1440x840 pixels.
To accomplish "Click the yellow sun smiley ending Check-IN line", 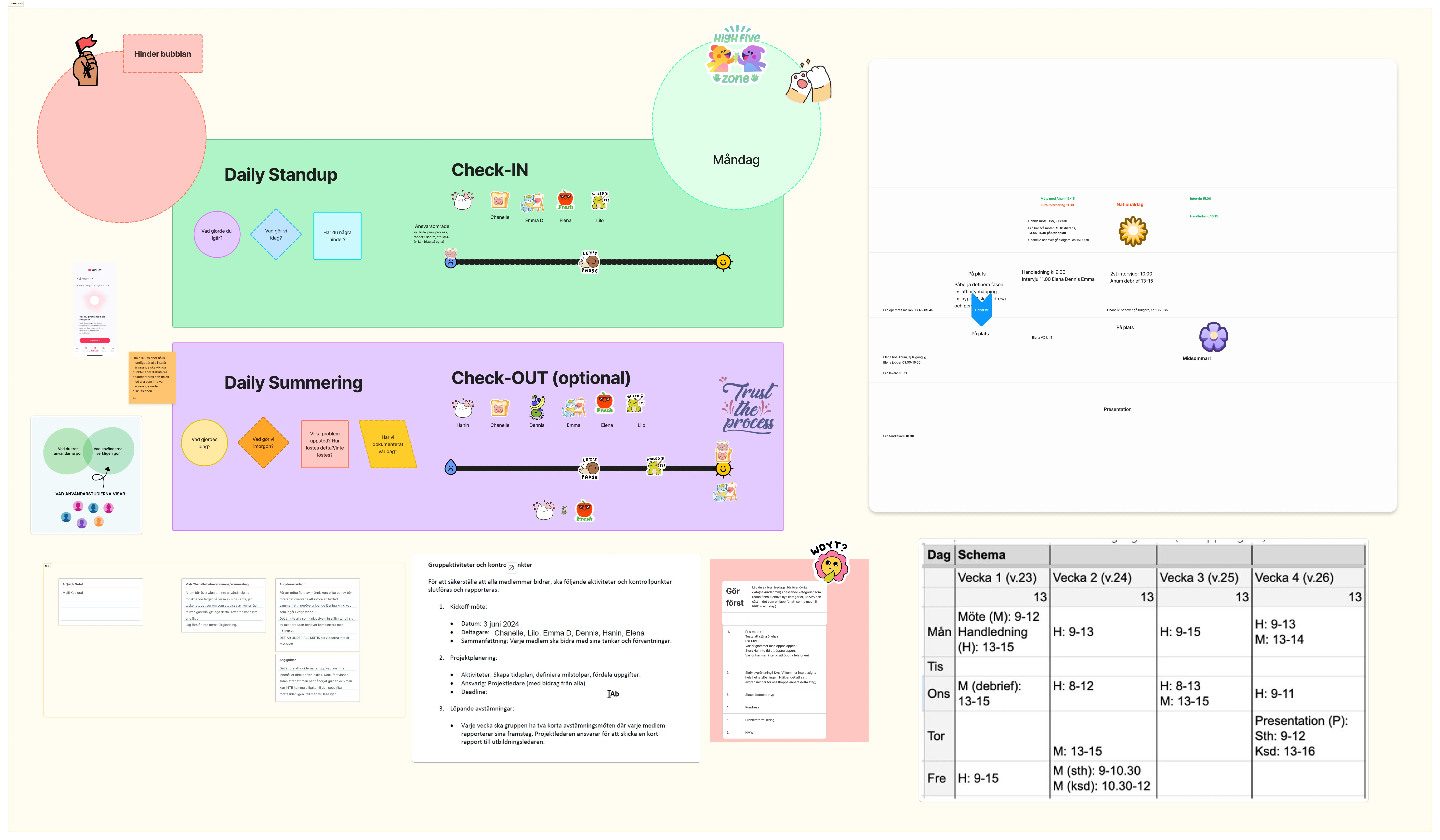I will click(723, 262).
